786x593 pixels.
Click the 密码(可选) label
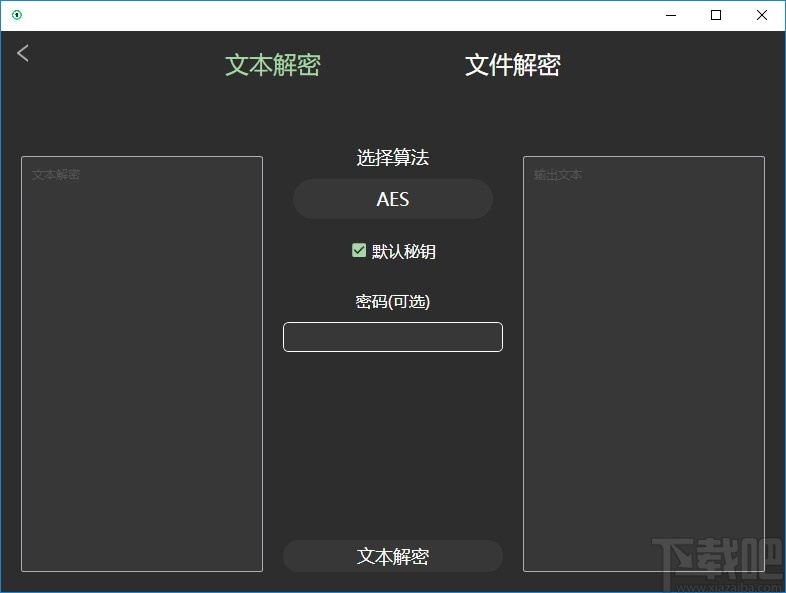pyautogui.click(x=393, y=301)
